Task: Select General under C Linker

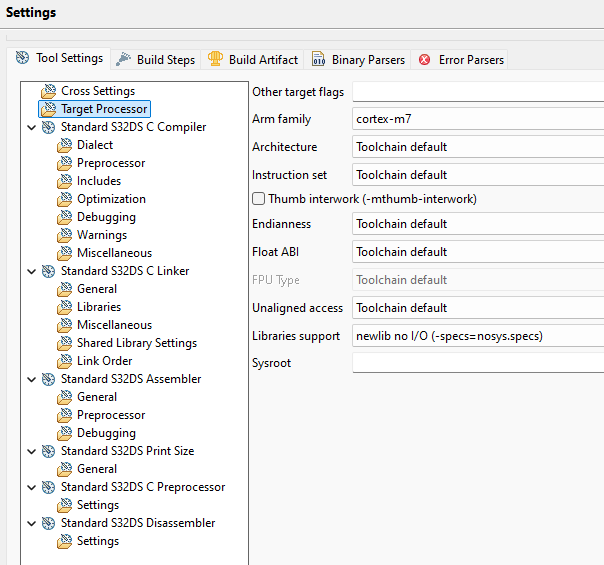Action: (x=97, y=289)
